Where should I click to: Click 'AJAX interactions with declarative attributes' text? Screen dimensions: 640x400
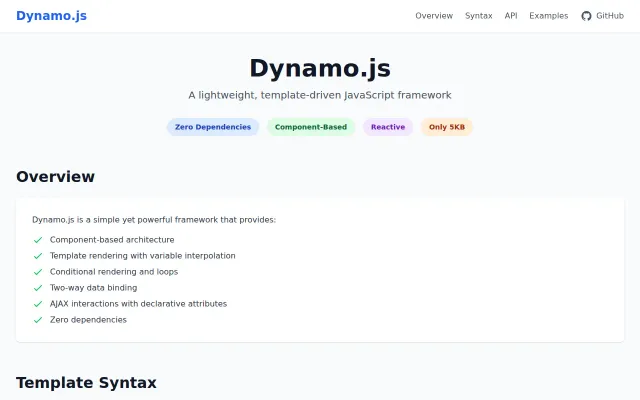pyautogui.click(x=138, y=304)
